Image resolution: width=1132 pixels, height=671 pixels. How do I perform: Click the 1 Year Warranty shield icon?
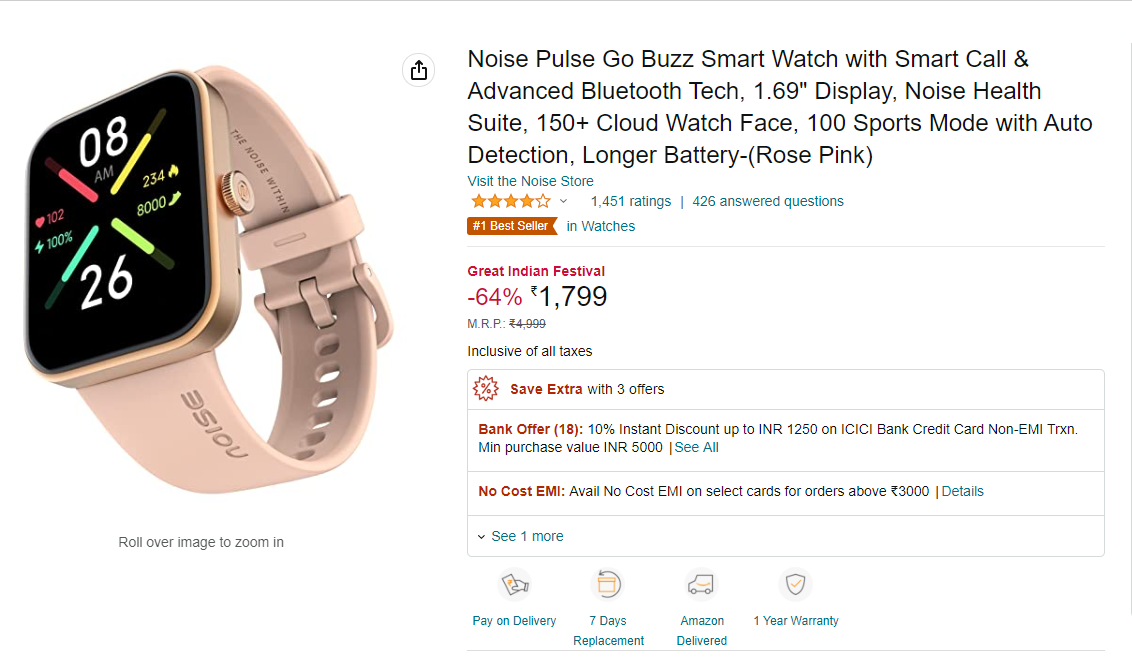[x=795, y=583]
